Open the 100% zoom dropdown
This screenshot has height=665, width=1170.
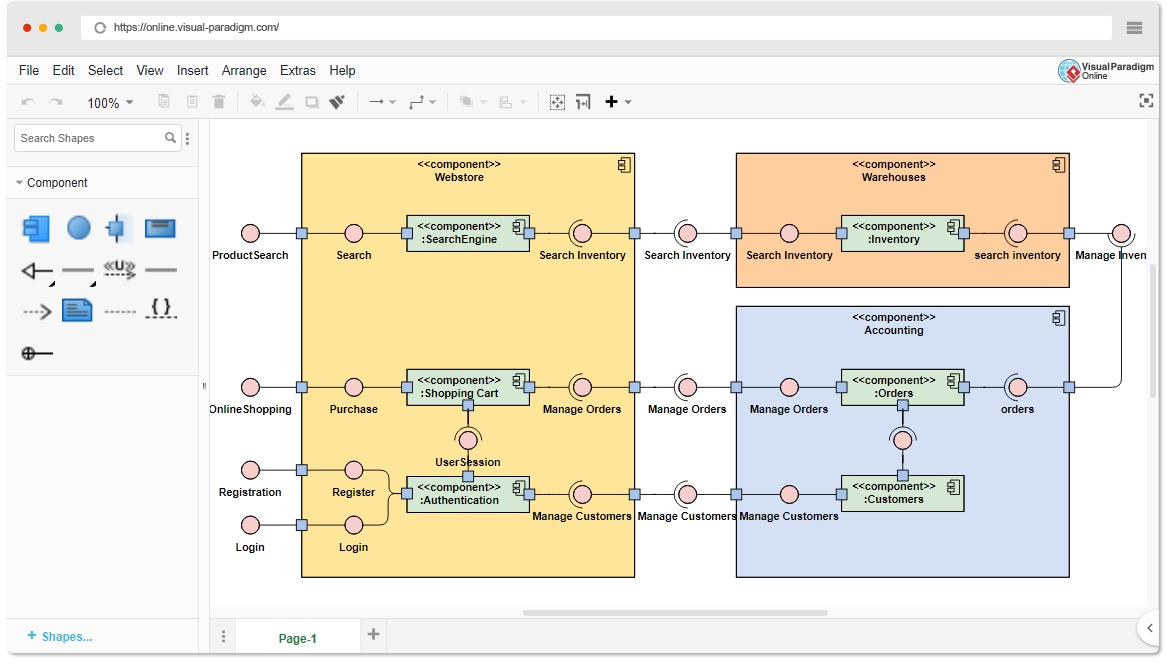110,103
